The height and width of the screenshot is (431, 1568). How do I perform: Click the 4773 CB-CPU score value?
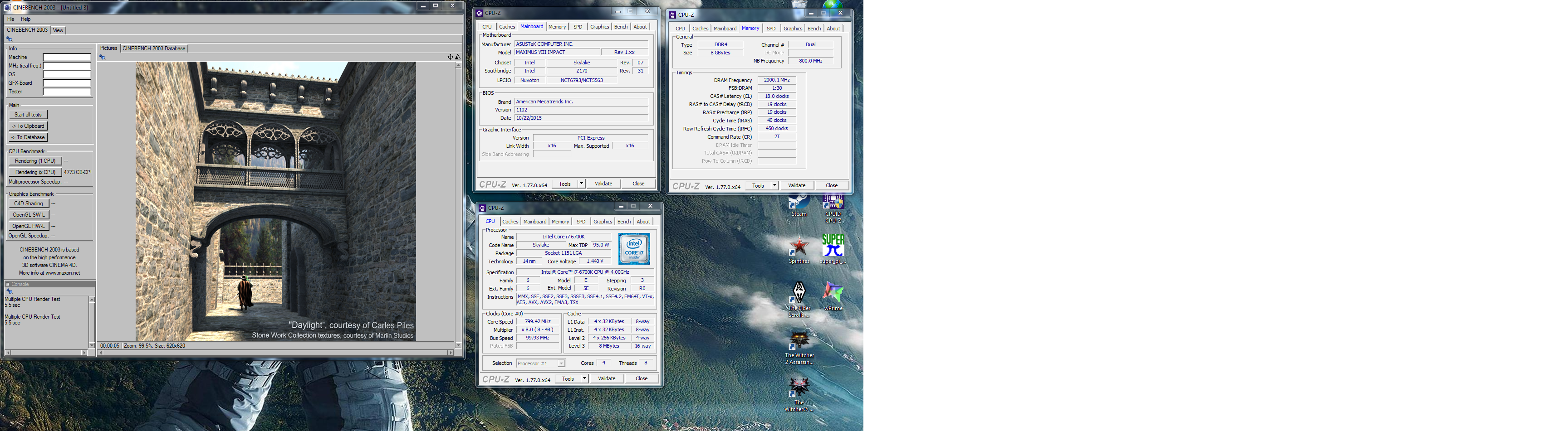pyautogui.click(x=77, y=173)
